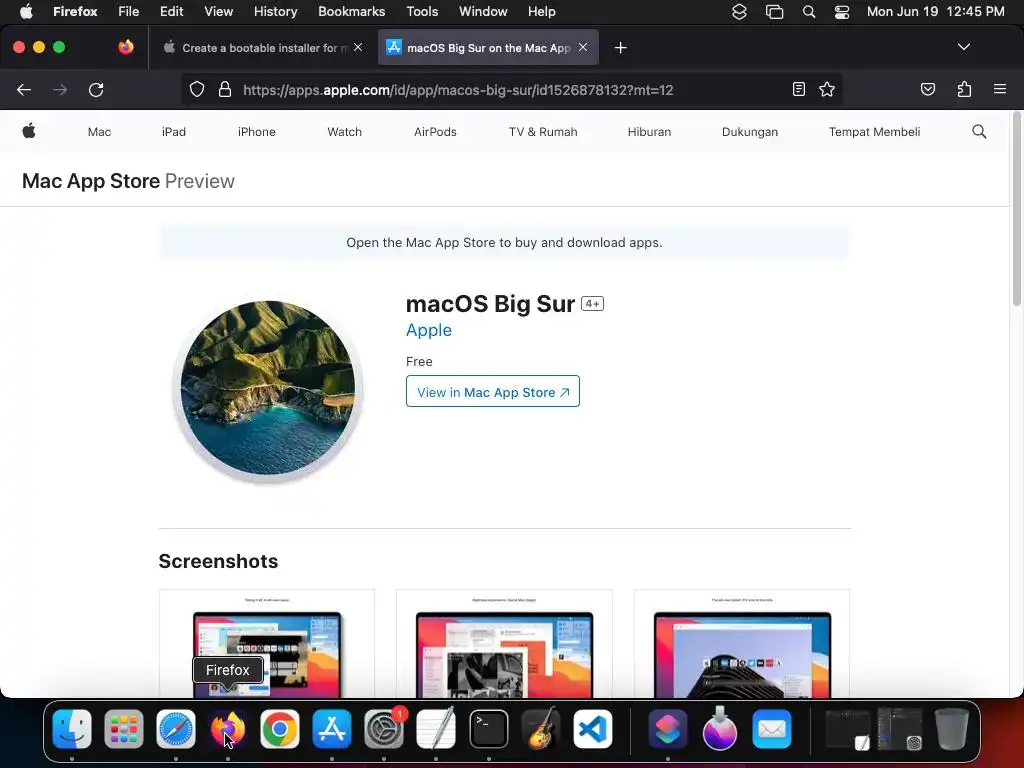Open Dukungan in the site navigation
1024x768 pixels.
750,132
